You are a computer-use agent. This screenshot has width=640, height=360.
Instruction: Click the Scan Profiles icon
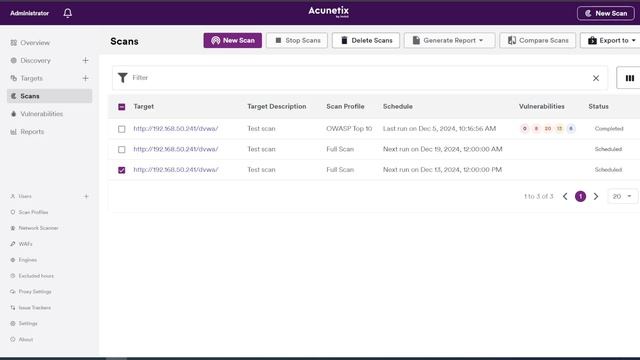tap(13, 212)
